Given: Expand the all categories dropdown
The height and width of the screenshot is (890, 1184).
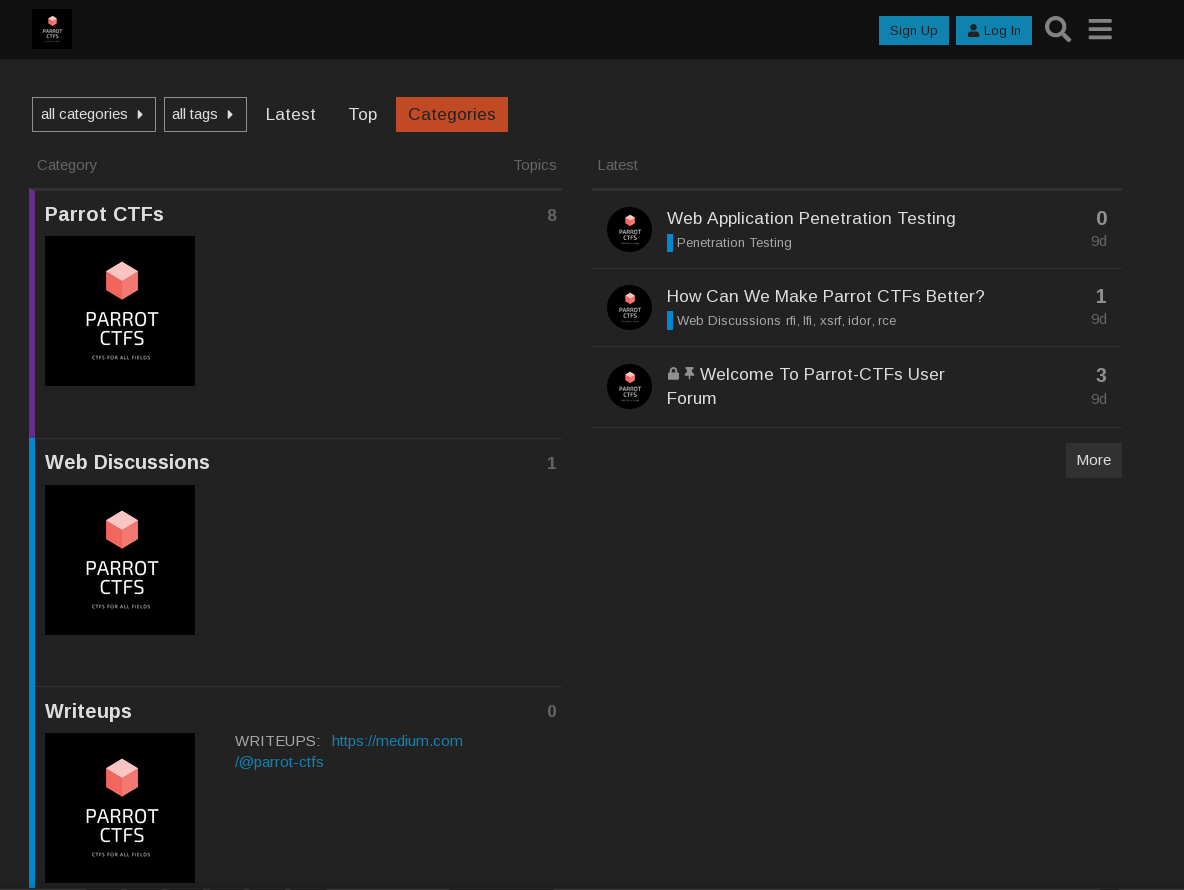Looking at the screenshot, I should point(94,114).
